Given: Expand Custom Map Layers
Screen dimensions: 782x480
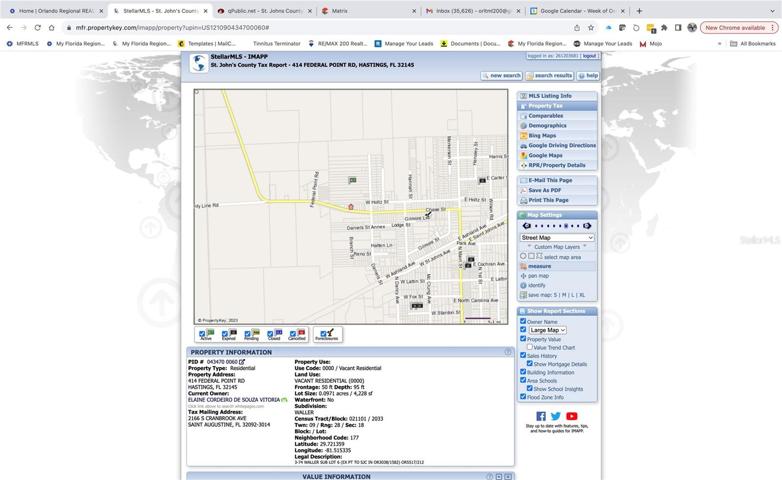Looking at the screenshot, I should point(557,247).
